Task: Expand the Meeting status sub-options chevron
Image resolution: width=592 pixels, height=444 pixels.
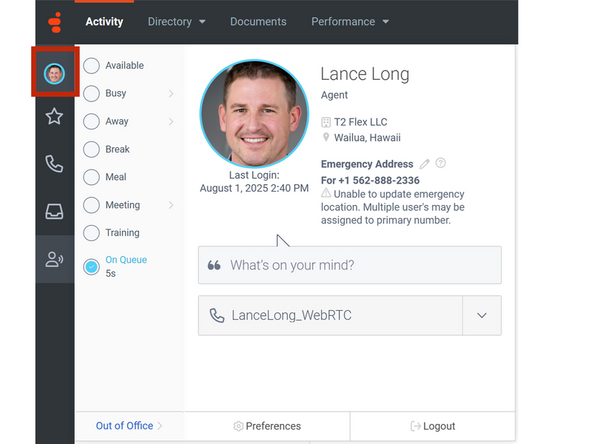Action: pos(171,205)
